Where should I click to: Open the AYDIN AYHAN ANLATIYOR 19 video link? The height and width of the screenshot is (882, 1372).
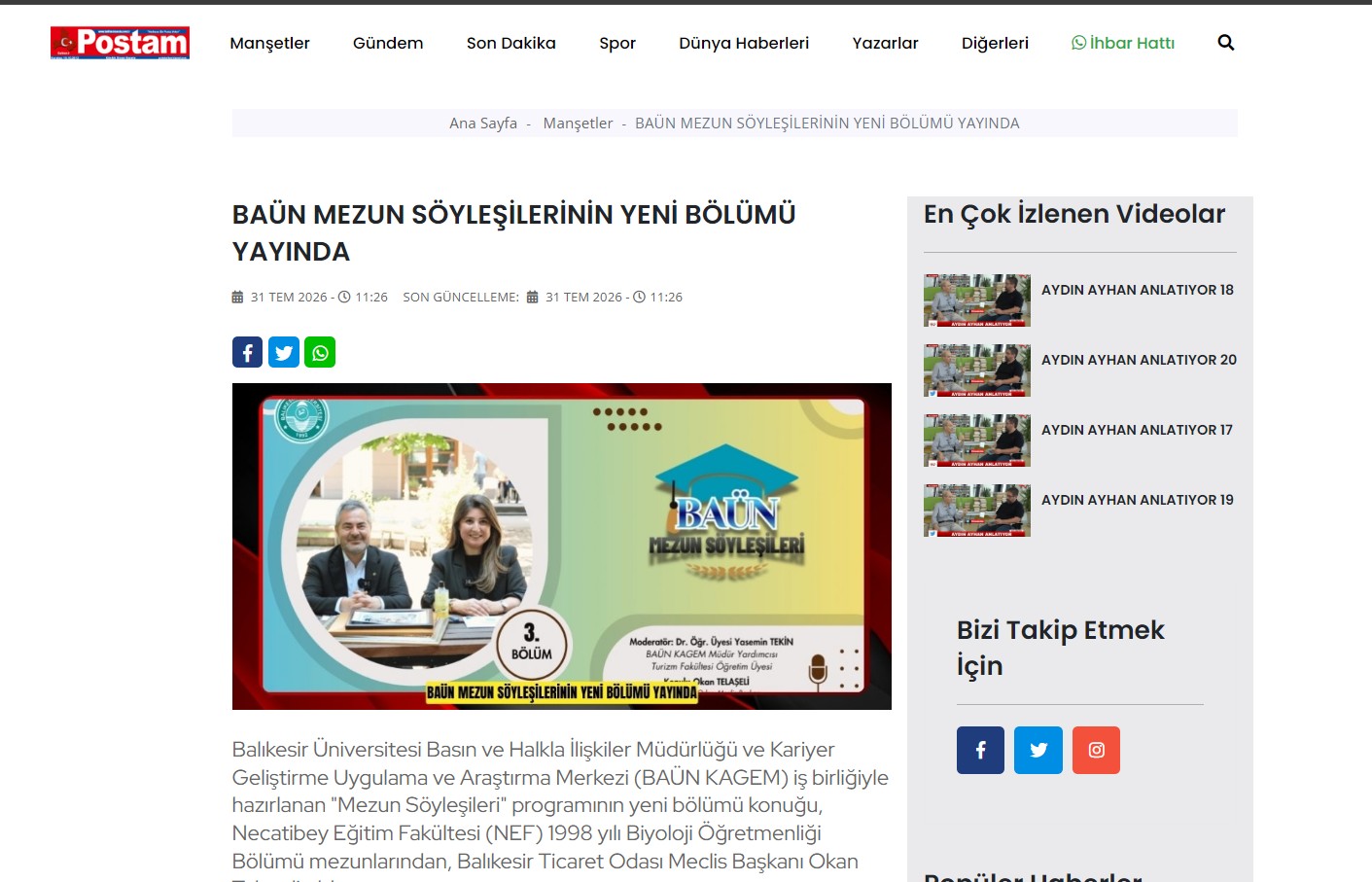1138,500
